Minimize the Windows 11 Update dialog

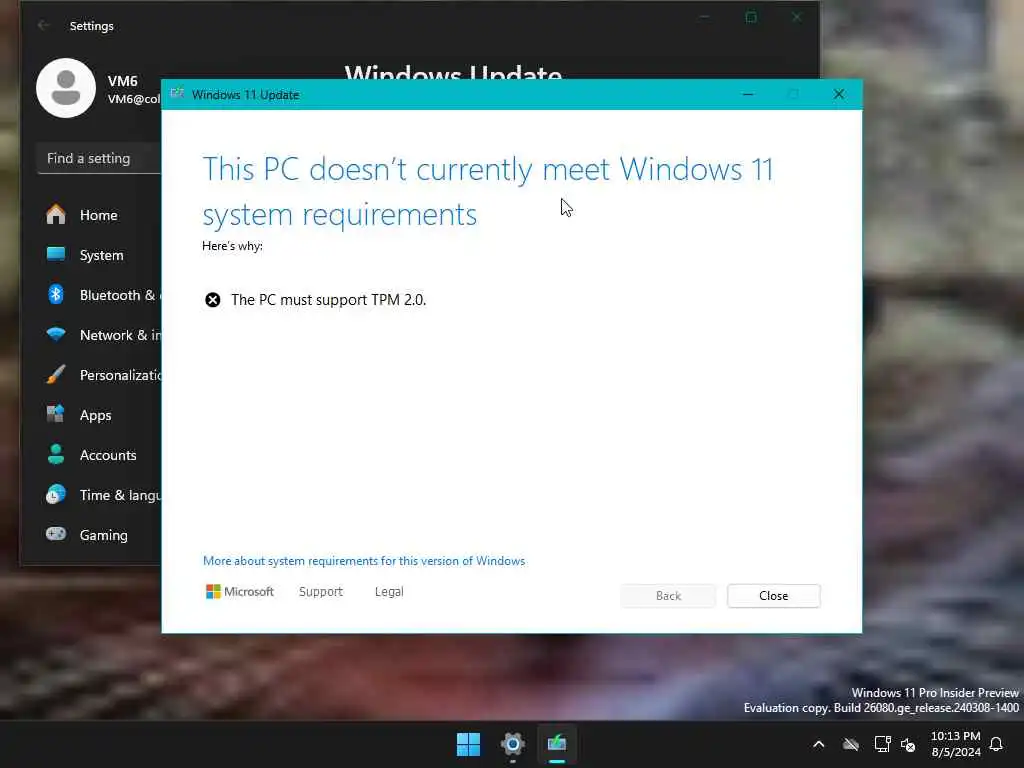click(748, 95)
